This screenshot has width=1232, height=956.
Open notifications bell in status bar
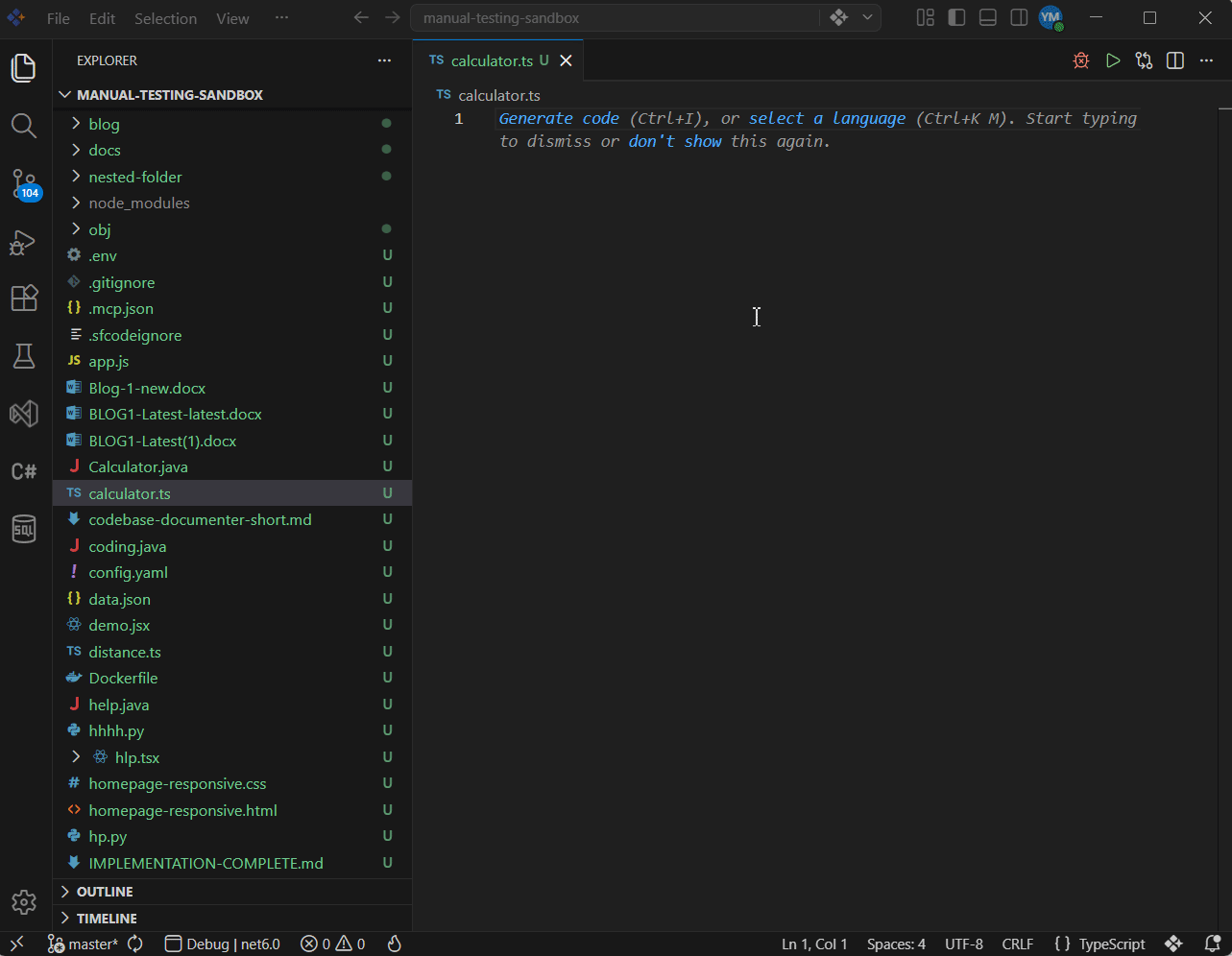point(1213,944)
